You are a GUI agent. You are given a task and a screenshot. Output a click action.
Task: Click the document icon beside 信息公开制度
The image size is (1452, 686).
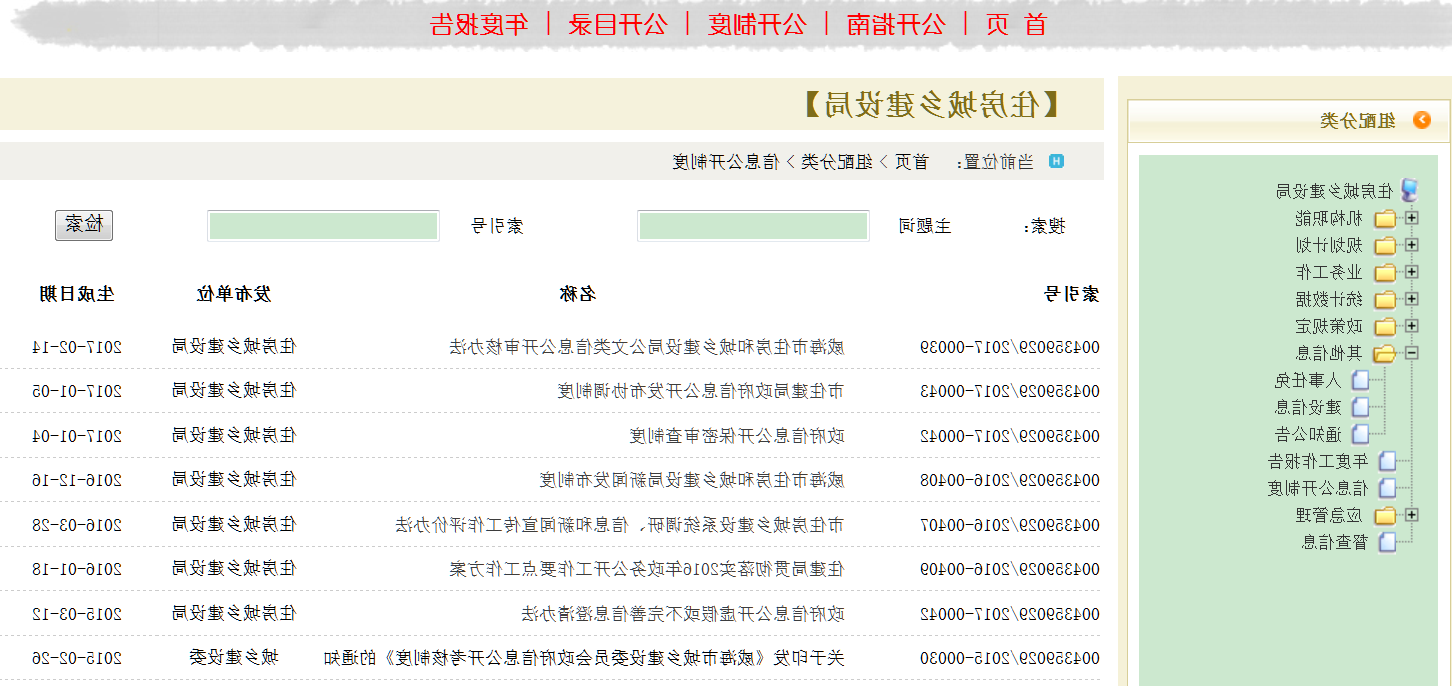tap(1386, 488)
